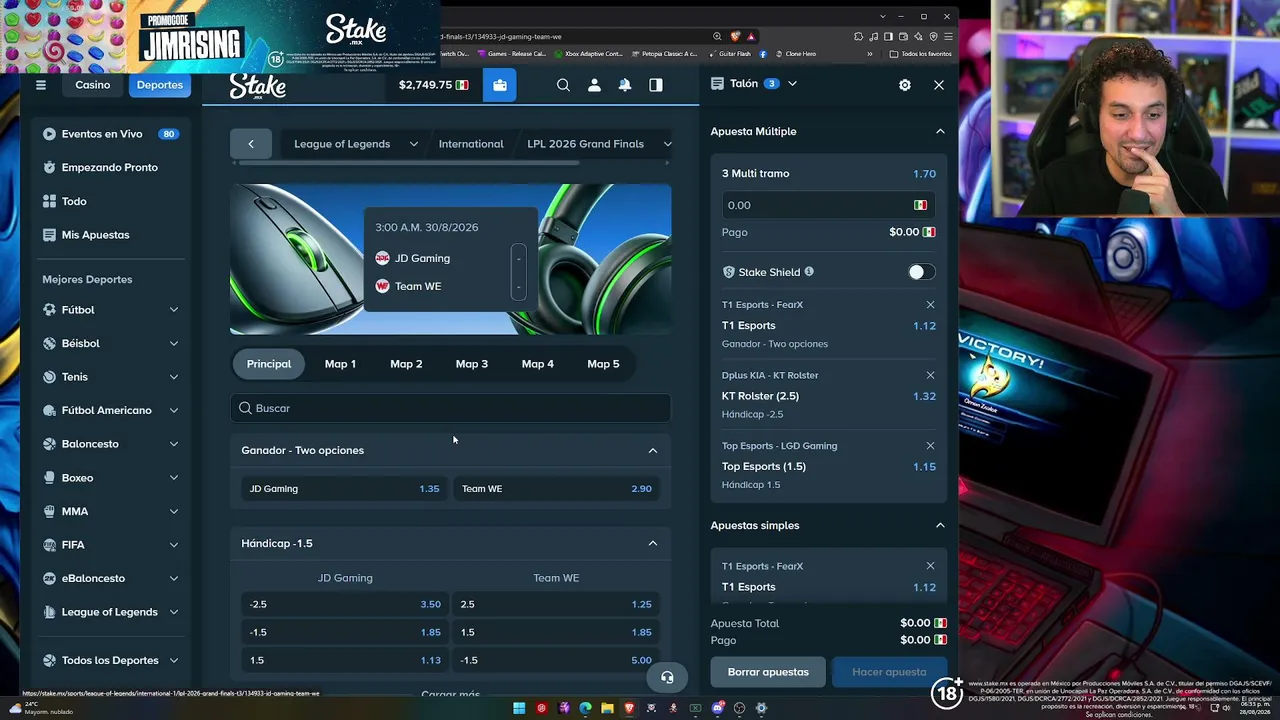
Task: Click Borrar apuestas button
Action: tap(768, 672)
